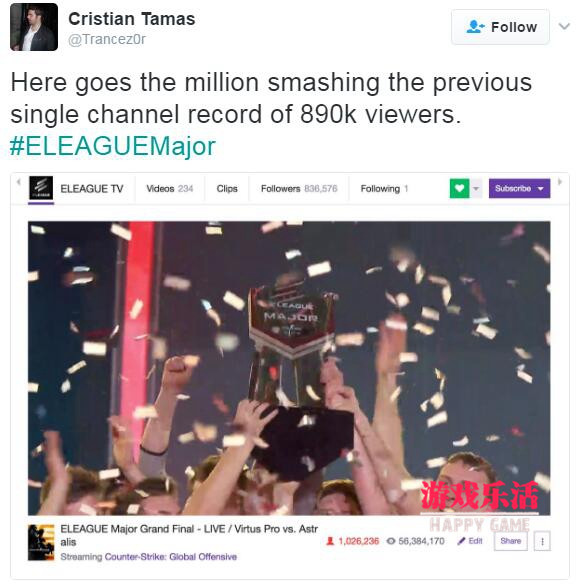This screenshot has width=582, height=586.
Task: Click the red live viewer count icon
Action: (330, 541)
